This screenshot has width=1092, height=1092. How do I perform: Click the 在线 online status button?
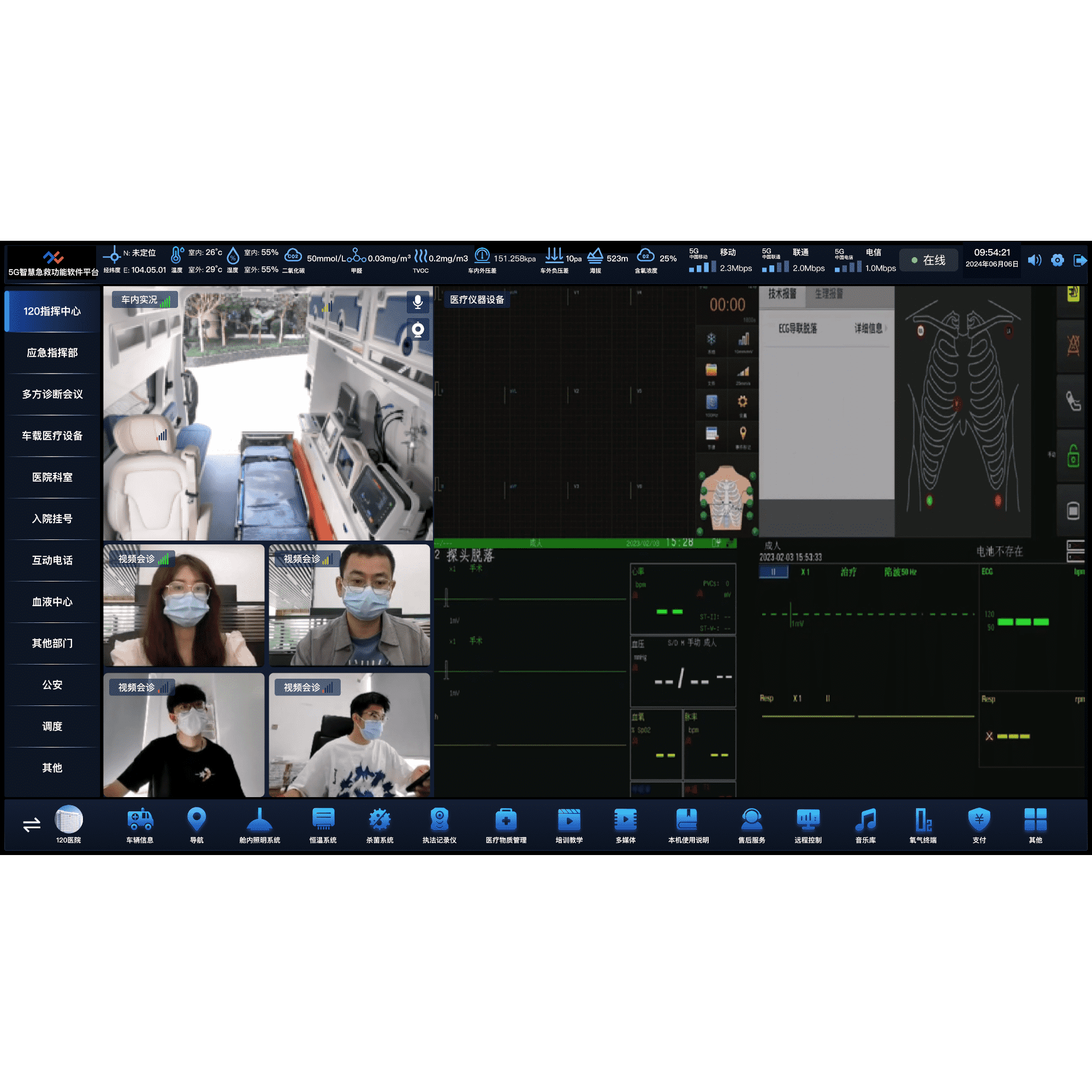(x=929, y=260)
